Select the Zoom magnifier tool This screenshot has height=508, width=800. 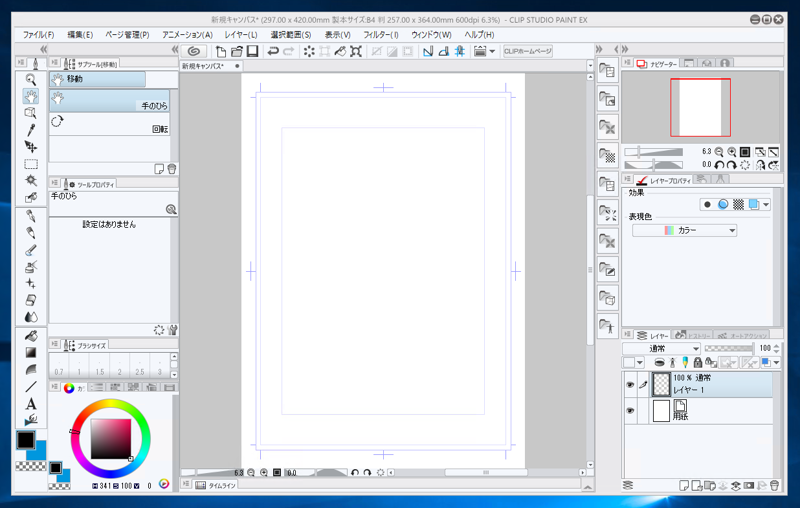coord(31,80)
